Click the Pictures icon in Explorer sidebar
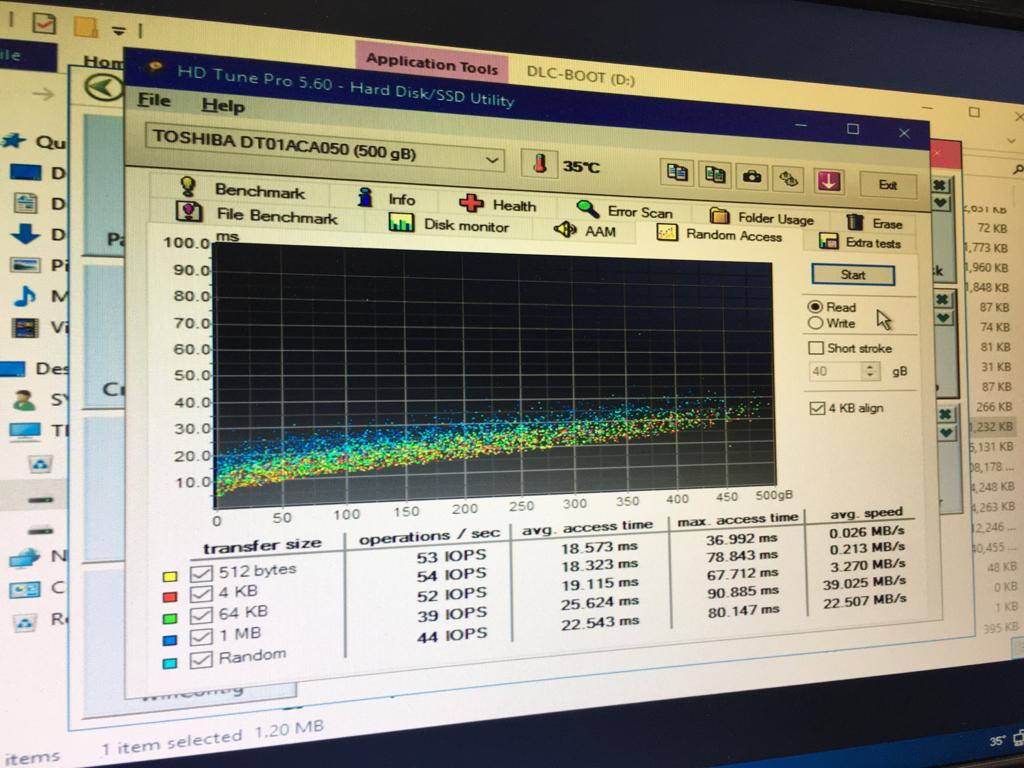Screen dimensions: 1024x768 pos(25,264)
